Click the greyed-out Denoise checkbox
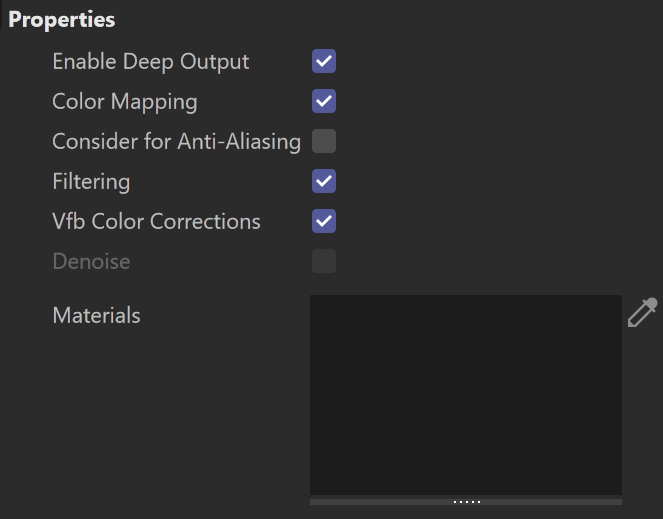 (324, 261)
